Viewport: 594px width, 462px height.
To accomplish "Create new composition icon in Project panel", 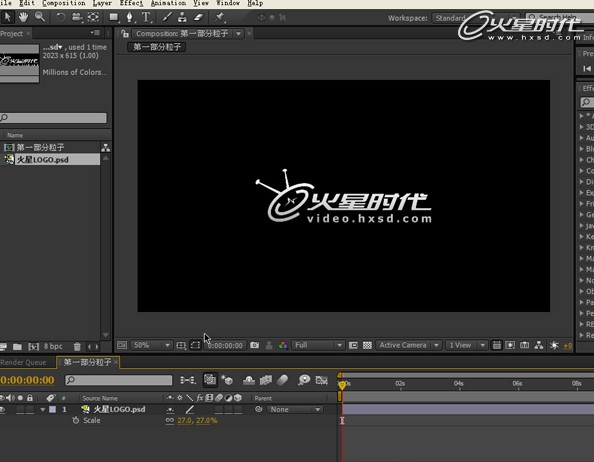I will 34,346.
